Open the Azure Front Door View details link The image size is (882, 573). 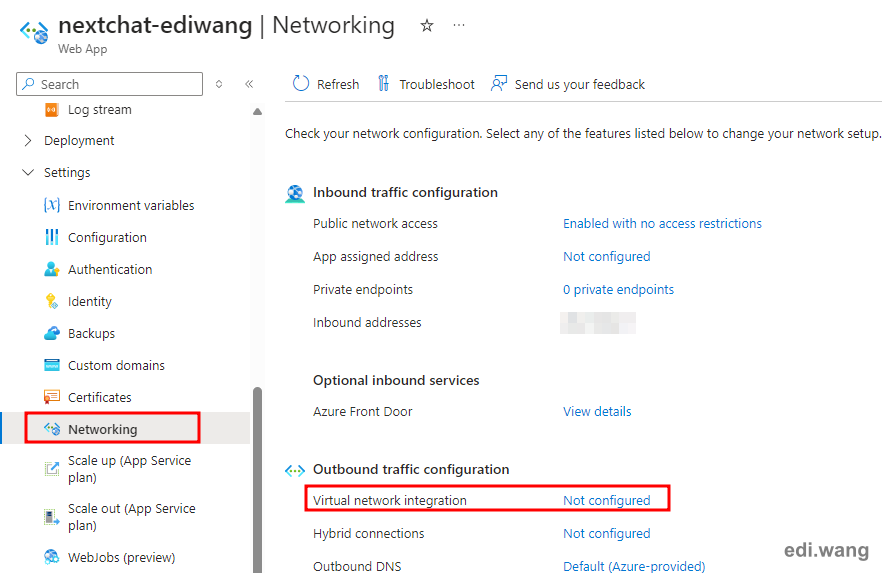(x=597, y=412)
